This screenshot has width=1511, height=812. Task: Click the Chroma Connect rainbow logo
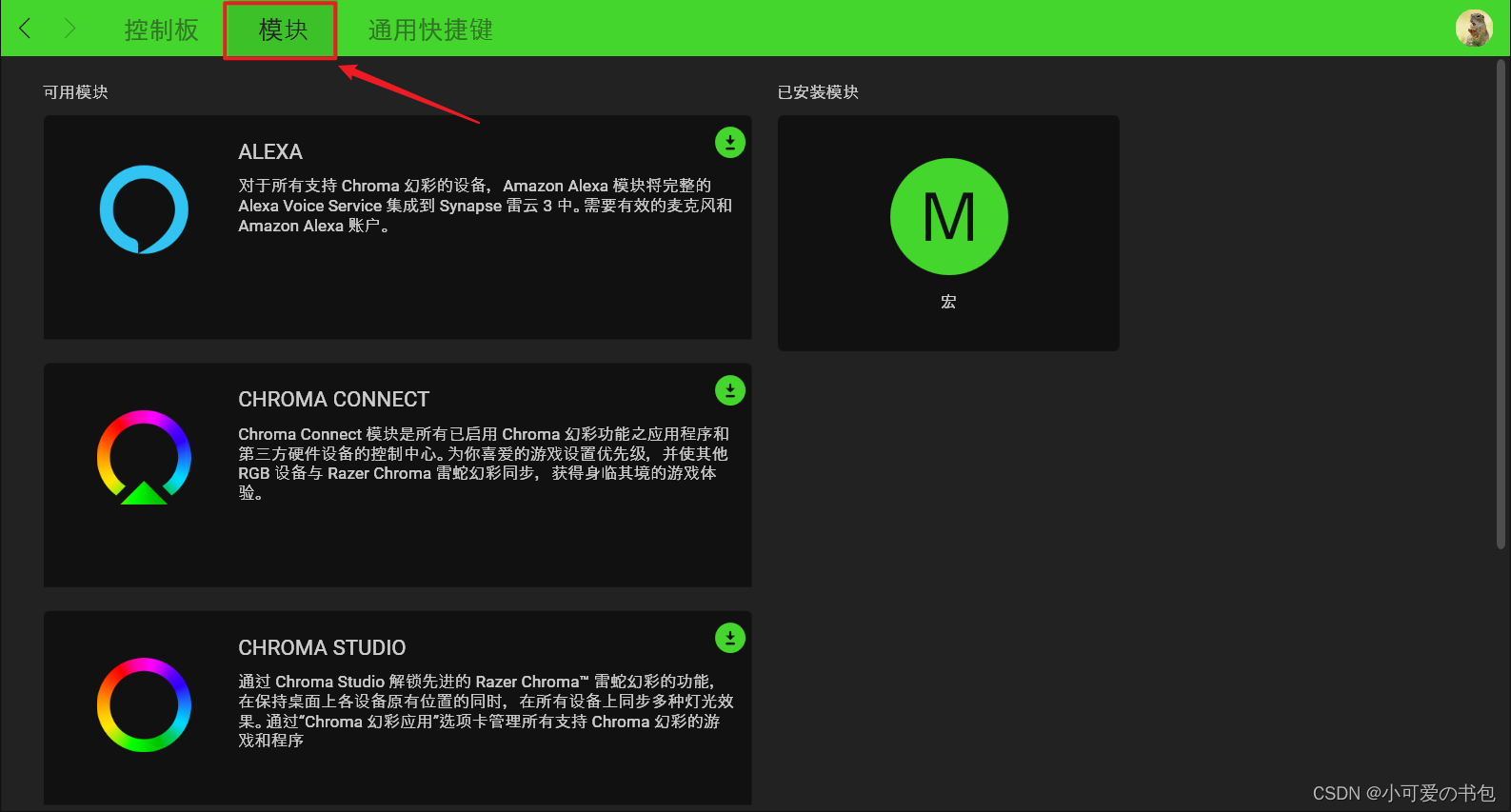point(144,458)
